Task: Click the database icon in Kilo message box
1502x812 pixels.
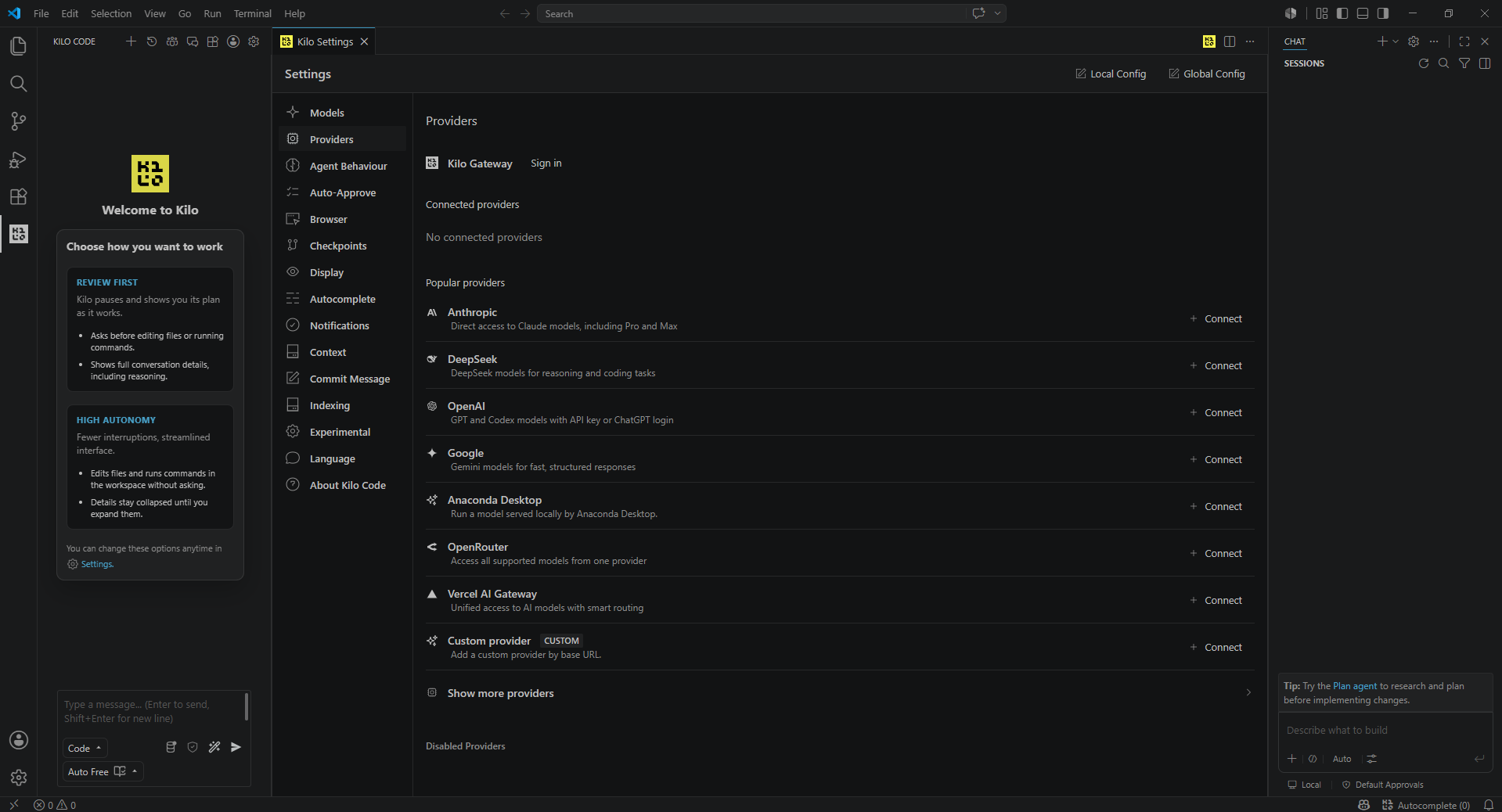Action: click(x=171, y=747)
